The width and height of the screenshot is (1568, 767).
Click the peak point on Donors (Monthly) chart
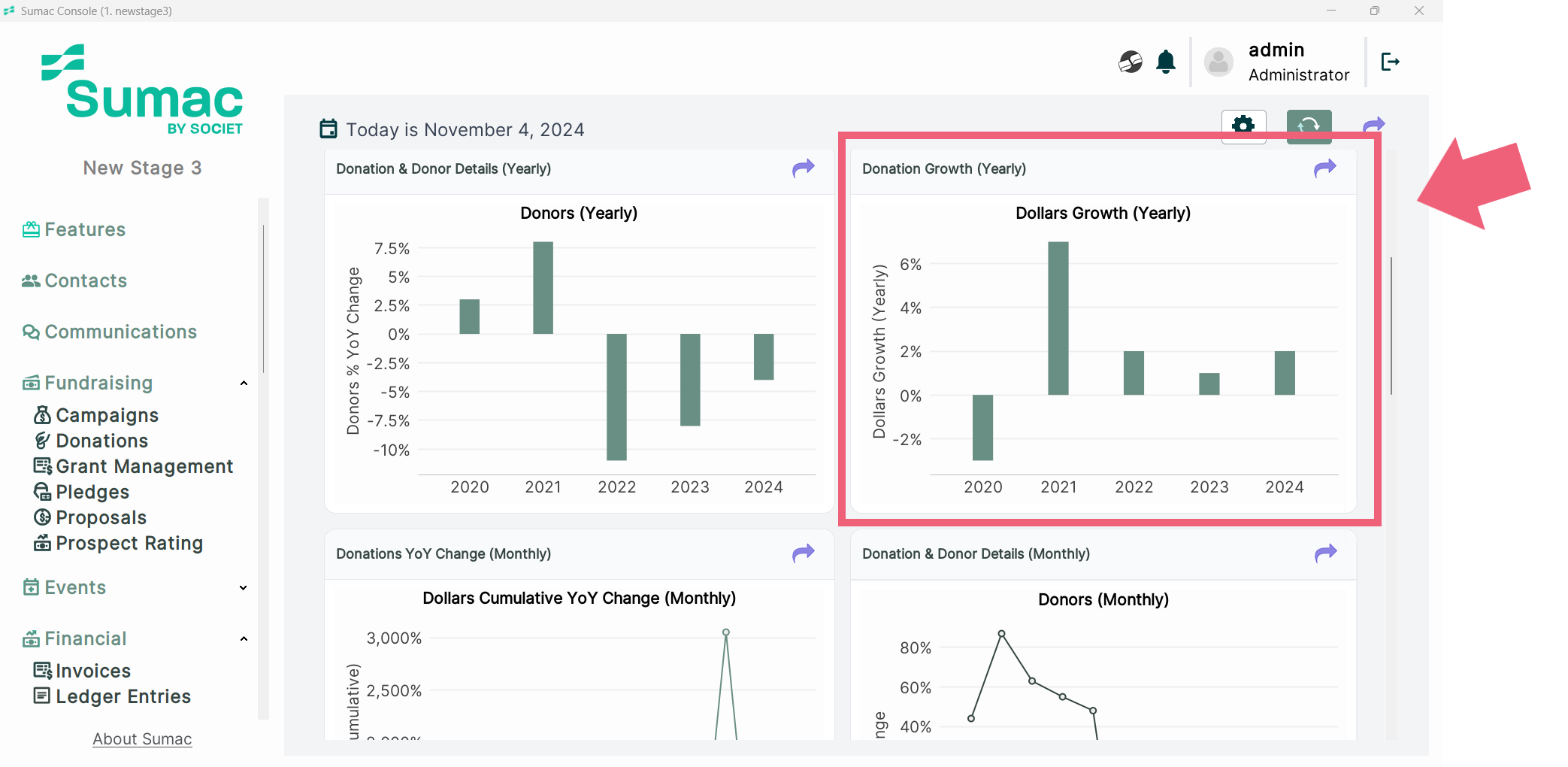click(1001, 634)
